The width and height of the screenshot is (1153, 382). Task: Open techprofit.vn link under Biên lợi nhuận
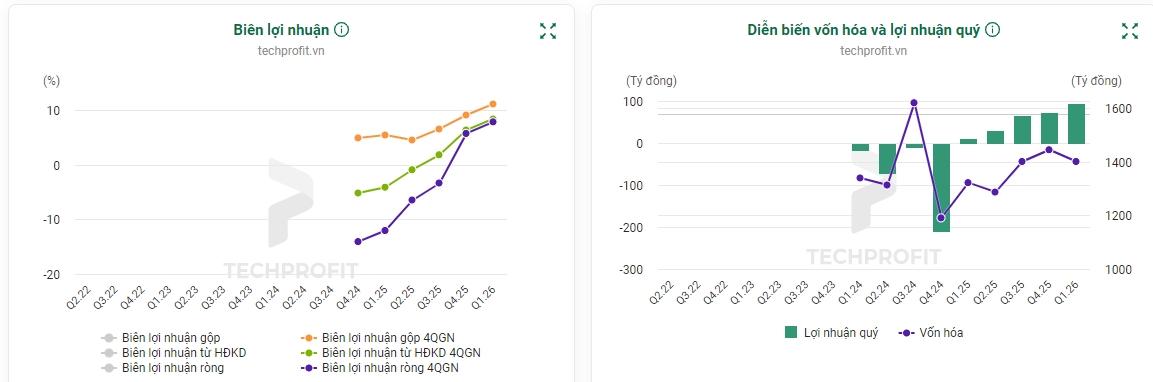[291, 51]
